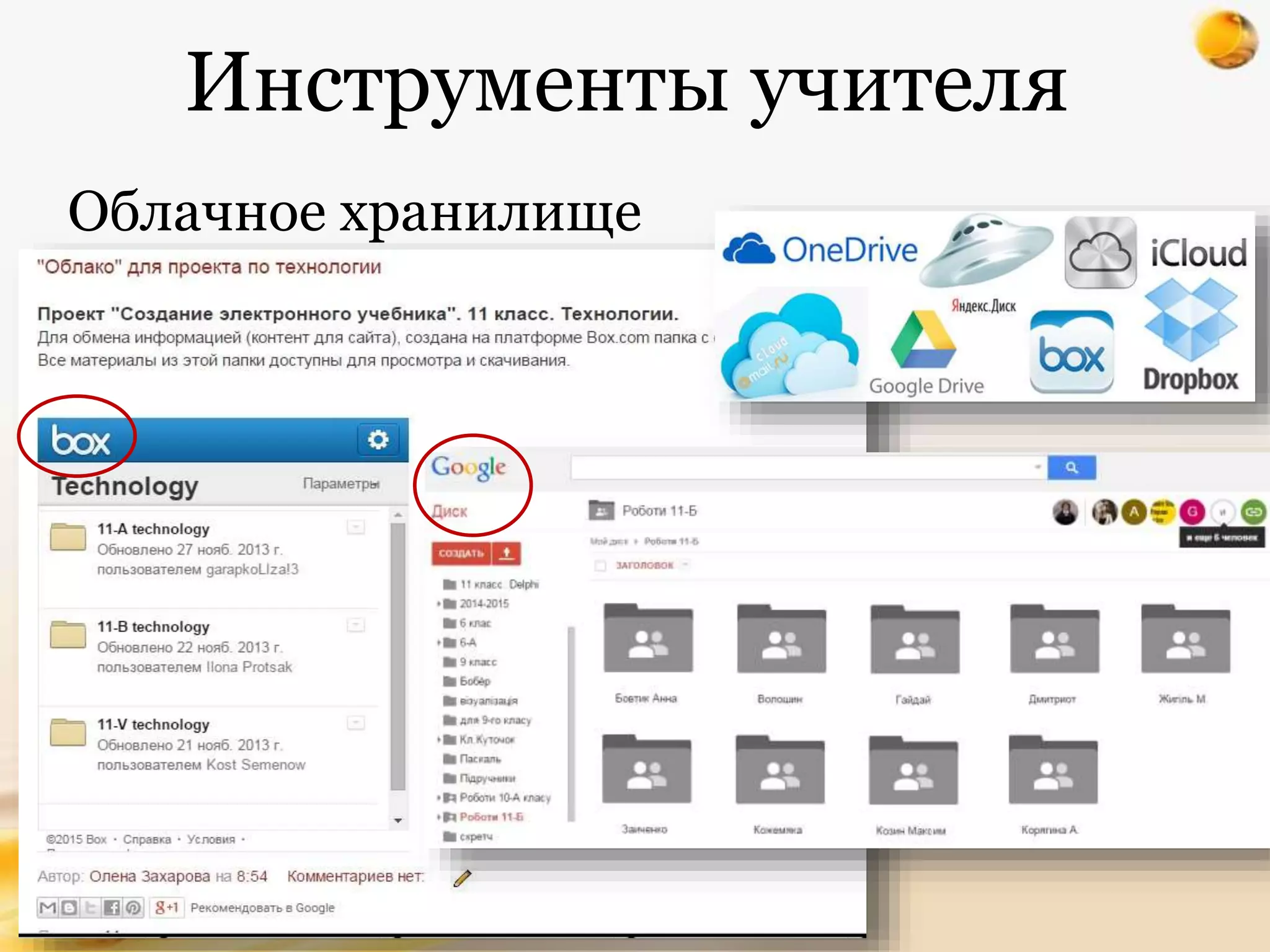Click the OneDrive logo
1270x952 pixels.
point(820,250)
